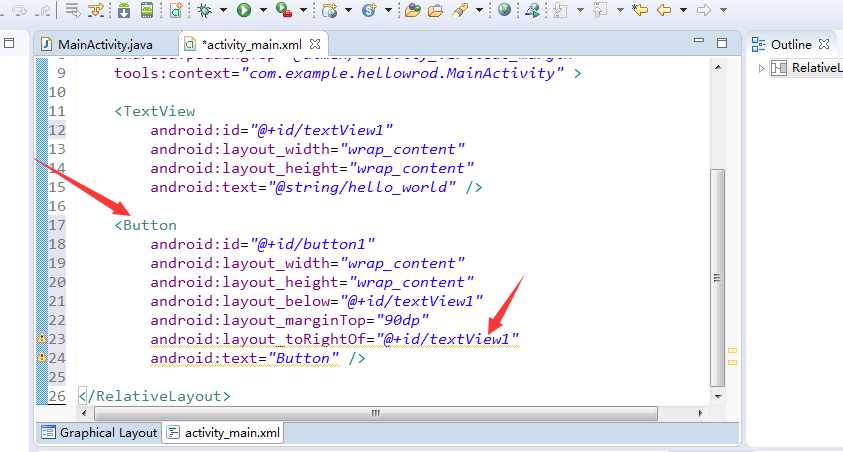
Task: Click the android:layout_toRightOf attribute
Action: [x=258, y=340]
